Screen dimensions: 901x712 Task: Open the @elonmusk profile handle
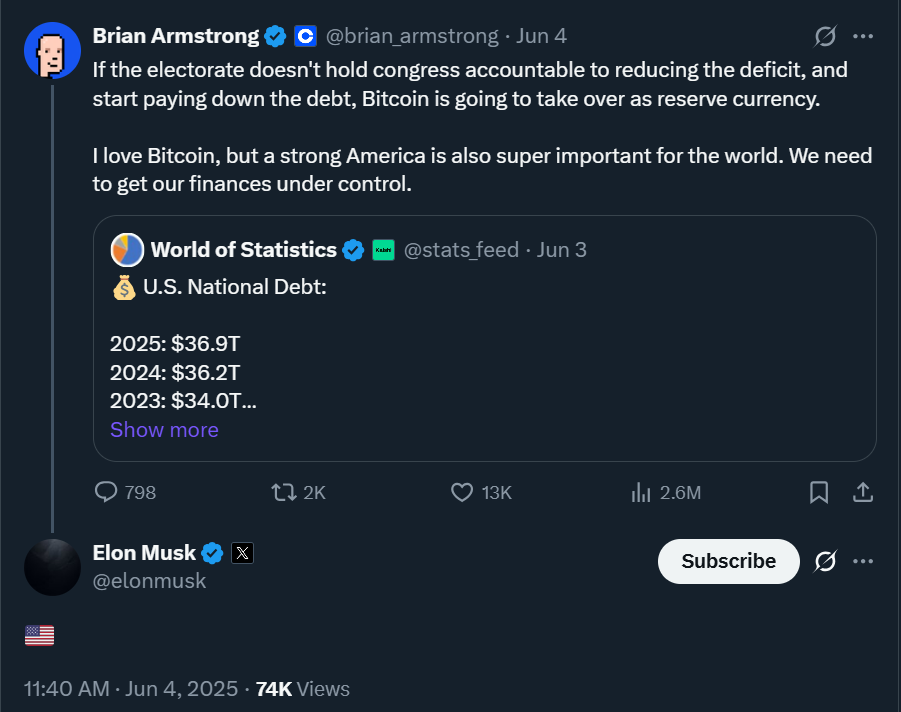tap(149, 580)
